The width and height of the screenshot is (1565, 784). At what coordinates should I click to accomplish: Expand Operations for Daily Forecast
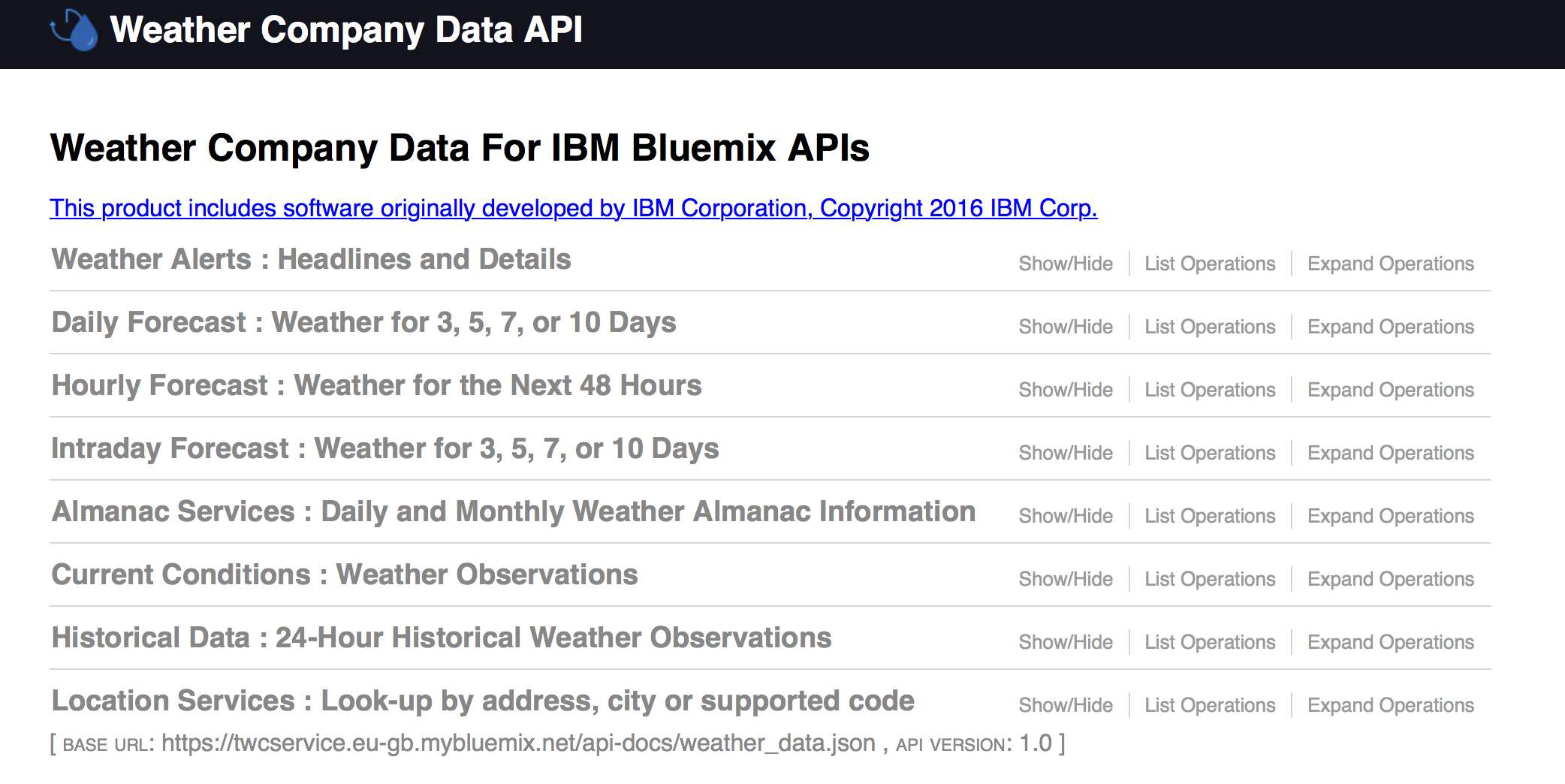[1391, 327]
